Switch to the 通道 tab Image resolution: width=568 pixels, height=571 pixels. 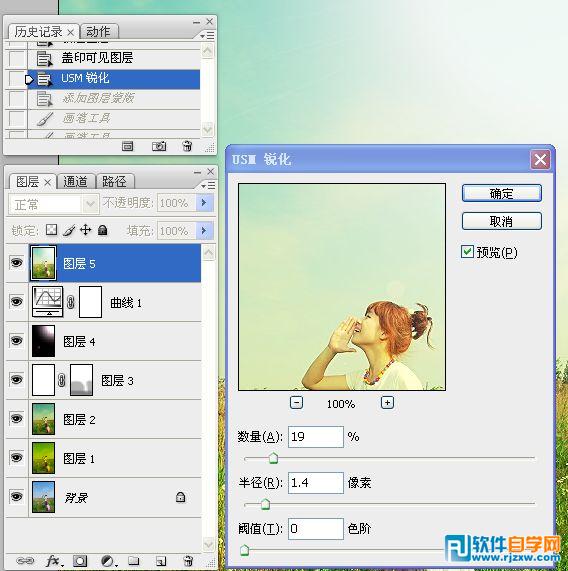pyautogui.click(x=75, y=181)
